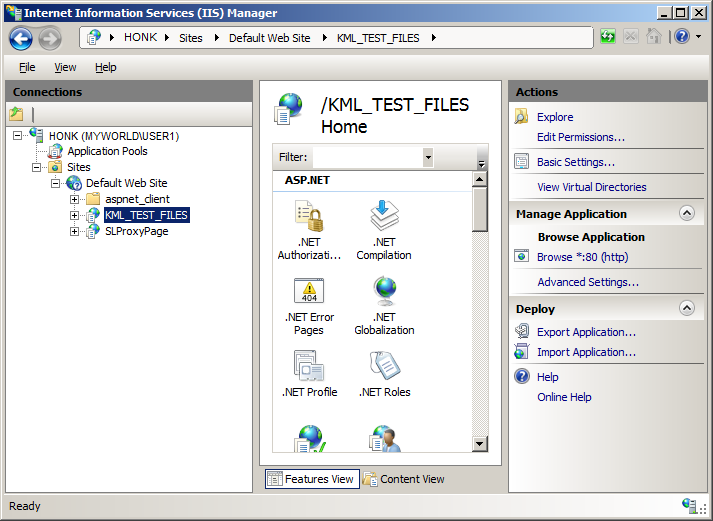Image resolution: width=713 pixels, height=521 pixels.
Task: Click the status bar connection icon
Action: [689, 505]
